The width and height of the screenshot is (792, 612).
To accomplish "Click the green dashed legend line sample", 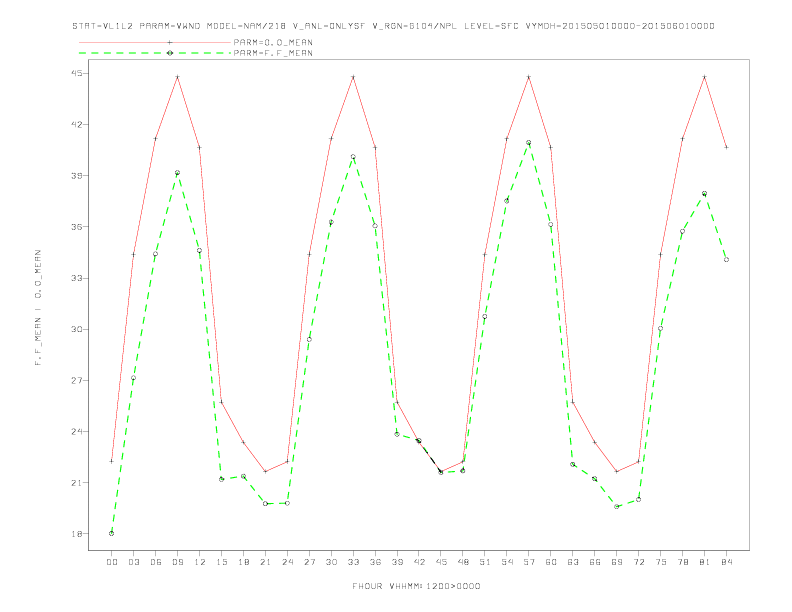I will click(x=155, y=53).
